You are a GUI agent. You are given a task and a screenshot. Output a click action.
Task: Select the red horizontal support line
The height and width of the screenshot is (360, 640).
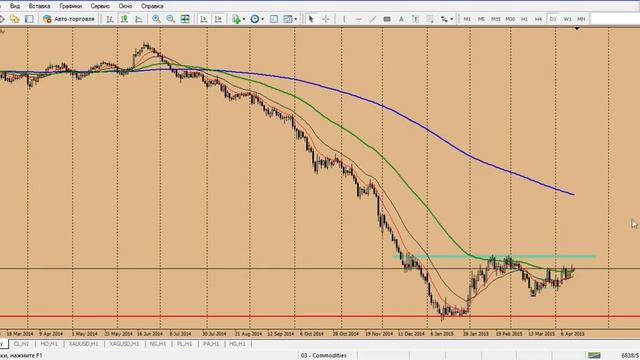point(320,316)
